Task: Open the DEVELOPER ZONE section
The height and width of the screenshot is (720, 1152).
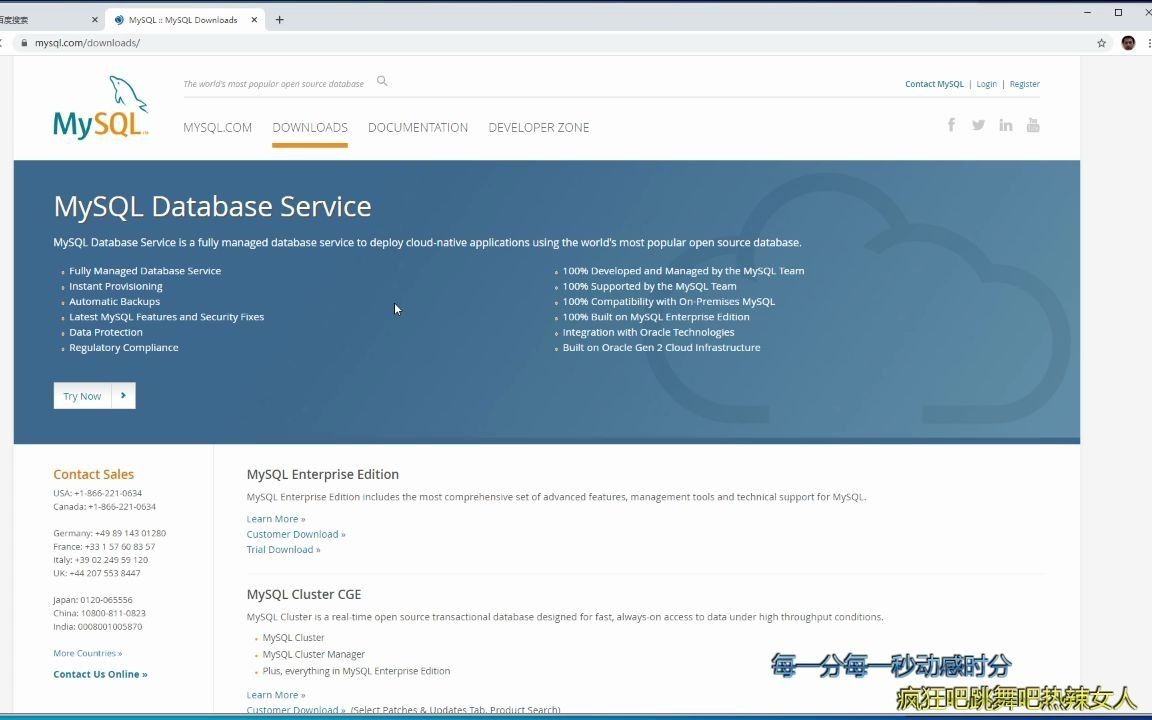Action: pyautogui.click(x=539, y=127)
